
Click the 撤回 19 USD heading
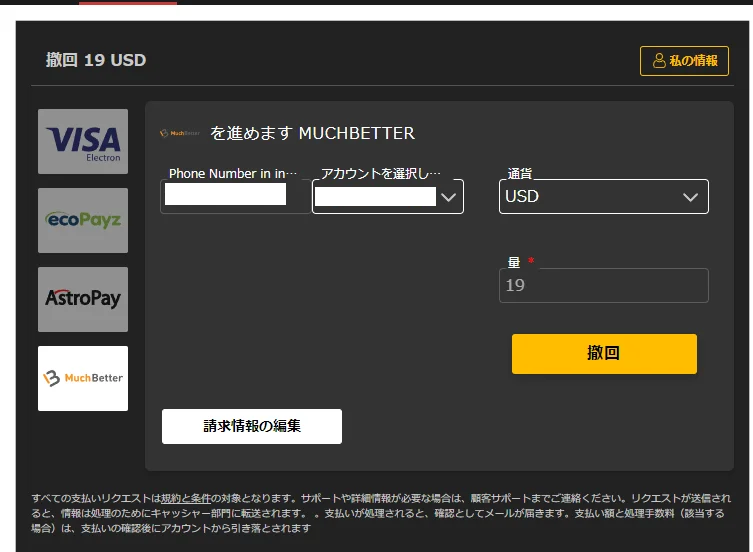96,60
